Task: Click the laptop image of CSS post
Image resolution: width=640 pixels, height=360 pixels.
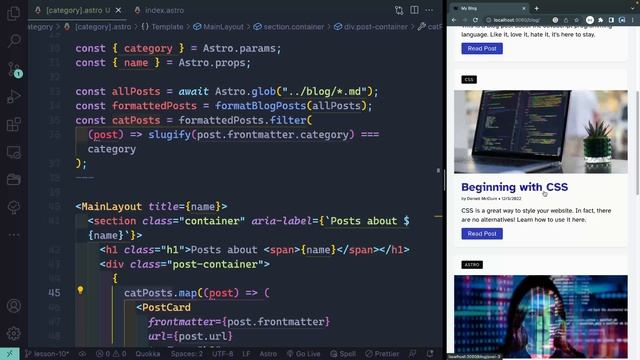Action: [x=541, y=132]
